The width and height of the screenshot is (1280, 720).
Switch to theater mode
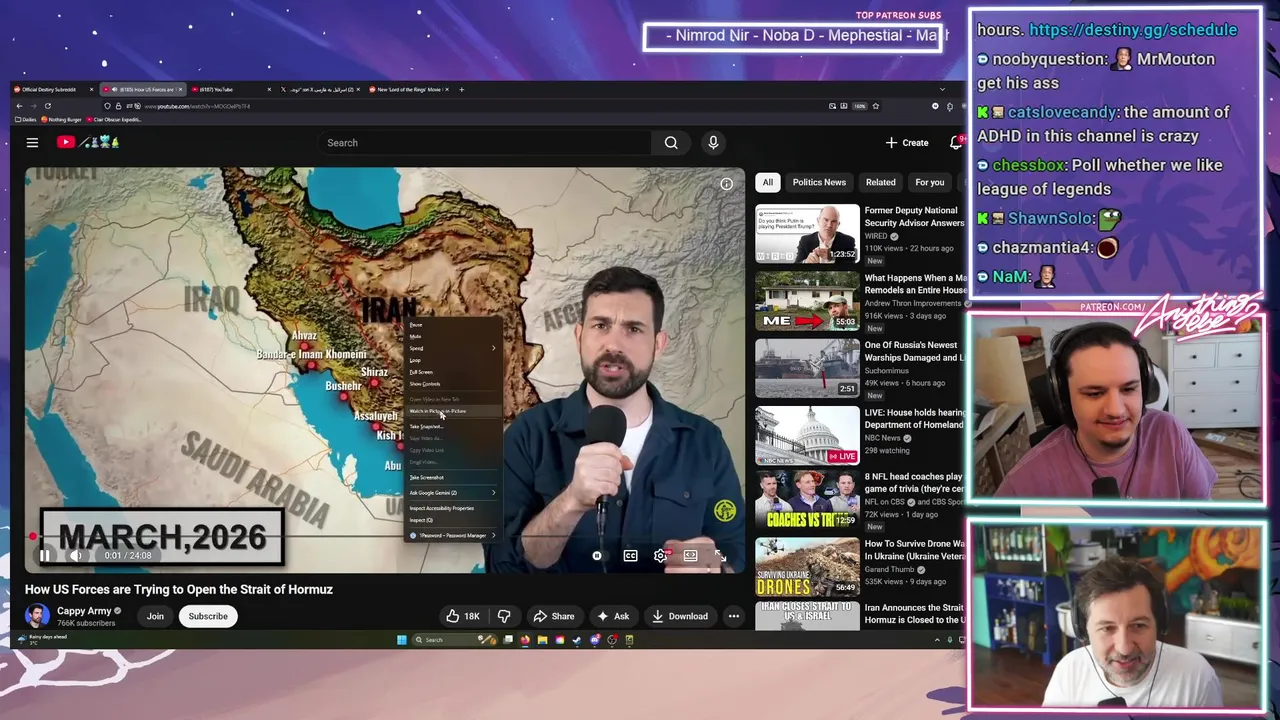tap(690, 556)
